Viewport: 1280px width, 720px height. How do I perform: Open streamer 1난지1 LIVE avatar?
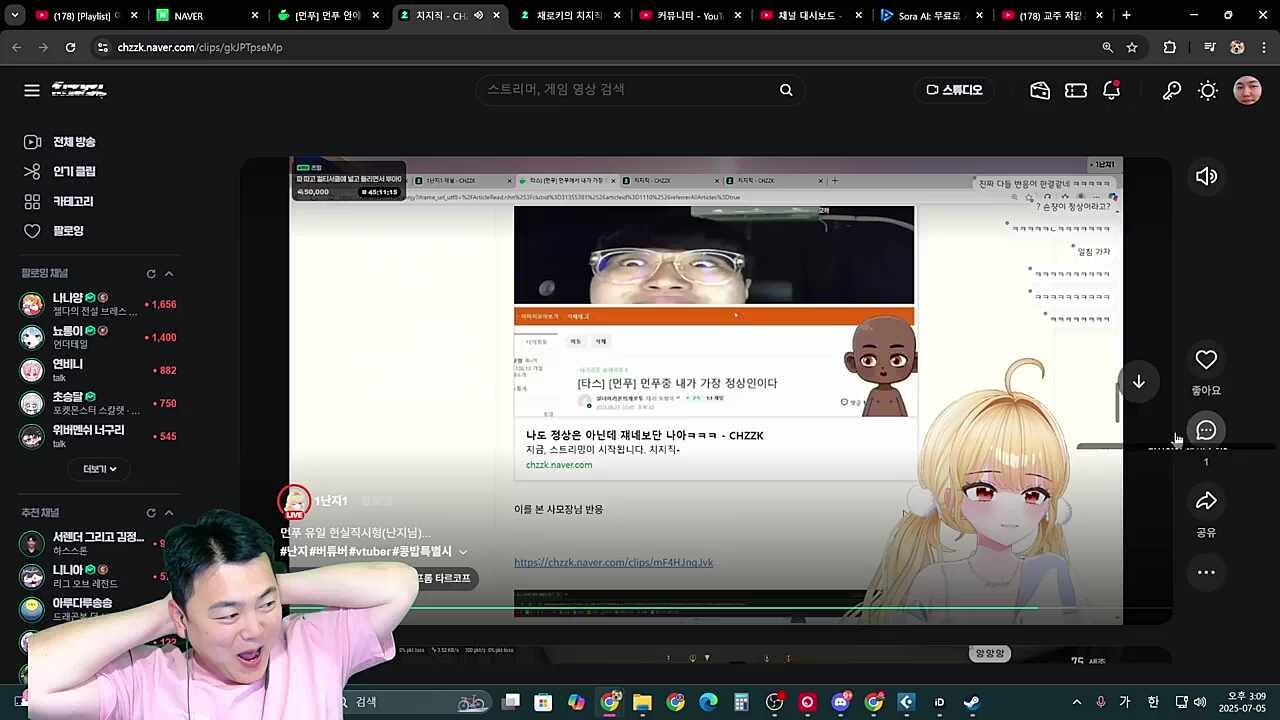(x=294, y=502)
